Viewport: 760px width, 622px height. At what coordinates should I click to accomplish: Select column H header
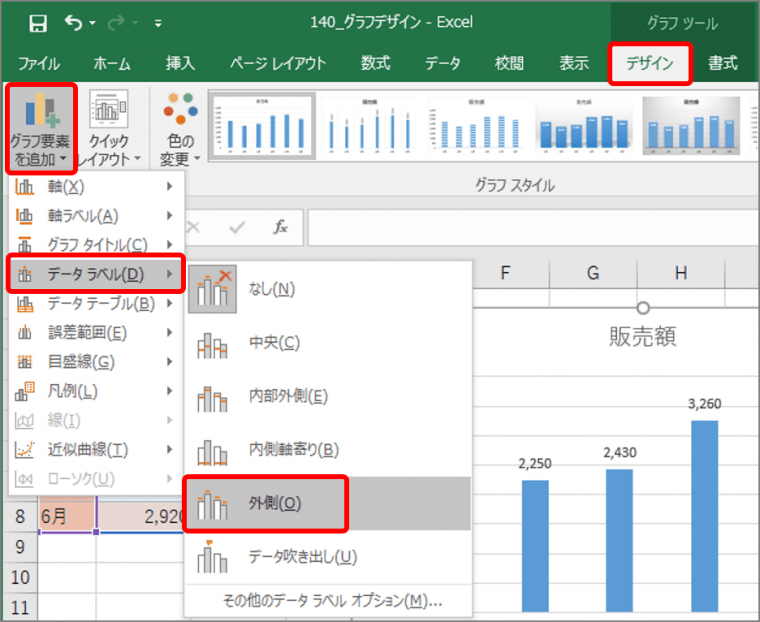coord(681,273)
